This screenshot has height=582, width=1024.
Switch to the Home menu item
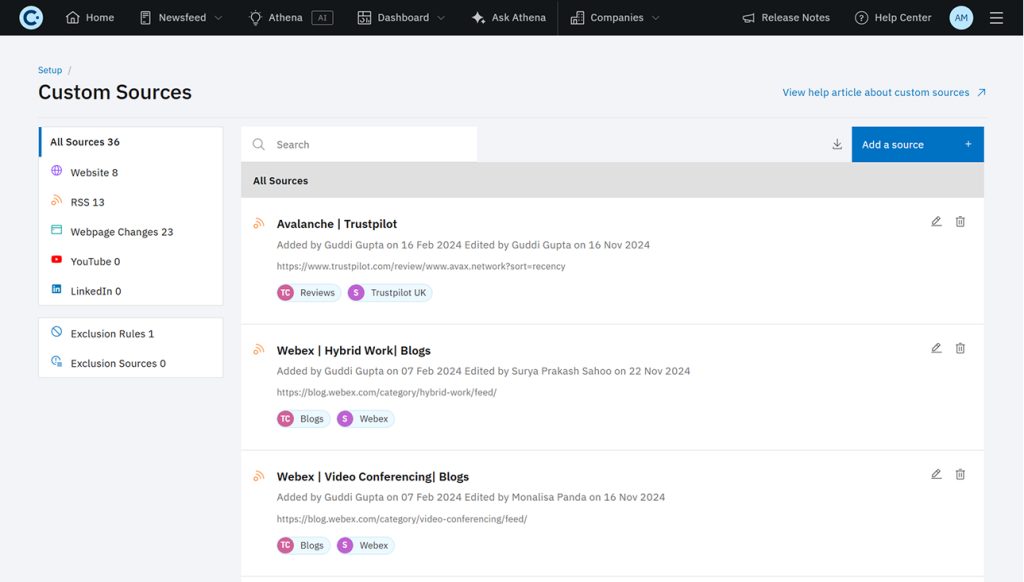[x=90, y=17]
